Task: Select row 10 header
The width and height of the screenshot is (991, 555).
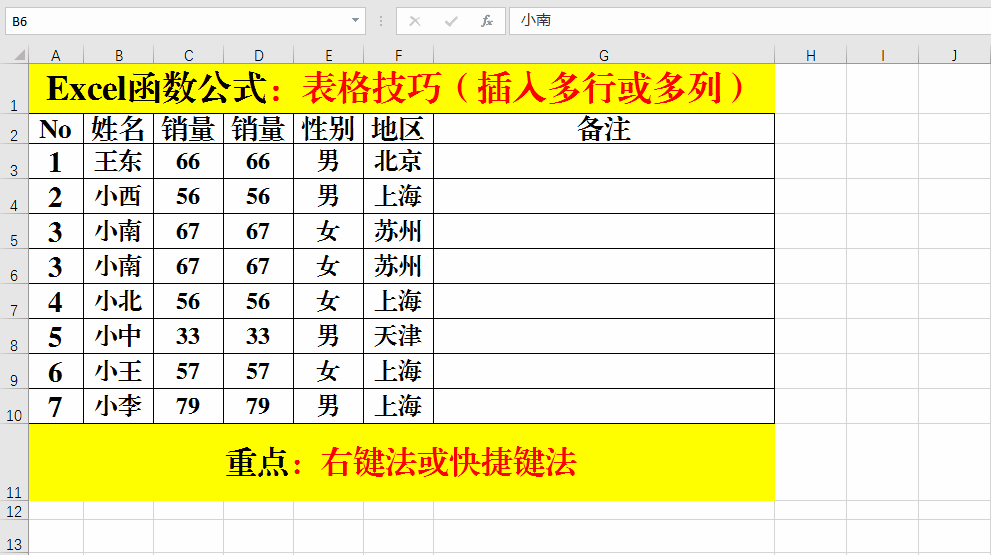Action: click(x=14, y=406)
